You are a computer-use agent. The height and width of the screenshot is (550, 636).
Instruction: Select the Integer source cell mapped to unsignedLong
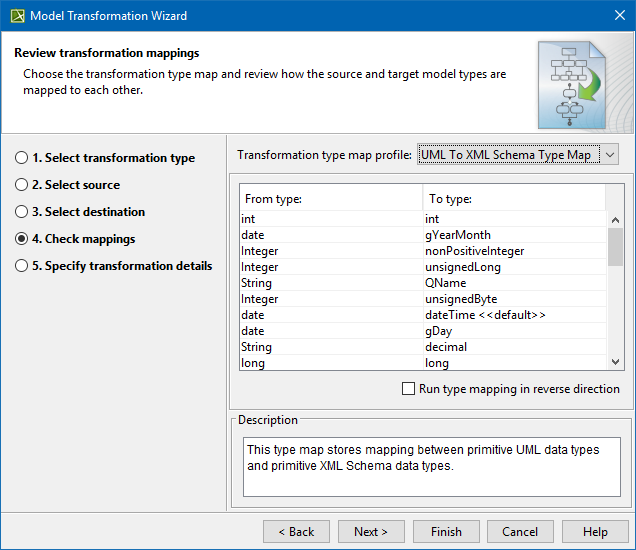(x=331, y=267)
